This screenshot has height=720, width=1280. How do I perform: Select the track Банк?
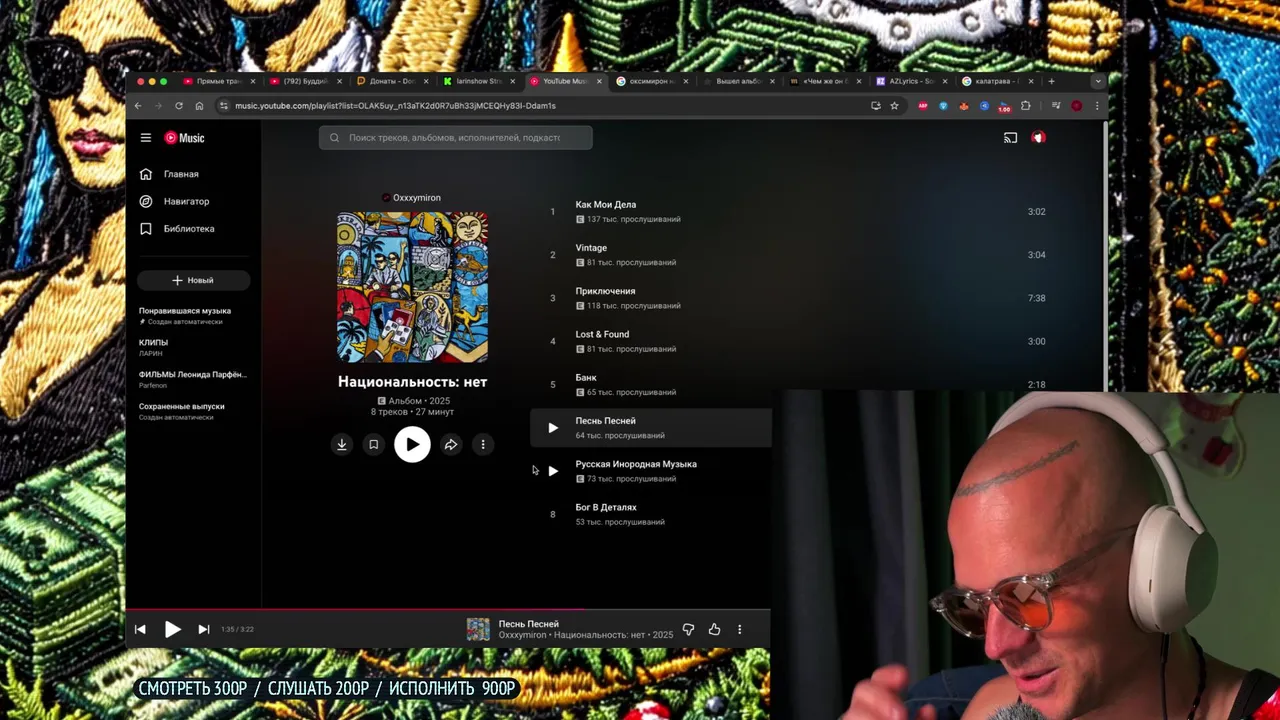point(586,377)
